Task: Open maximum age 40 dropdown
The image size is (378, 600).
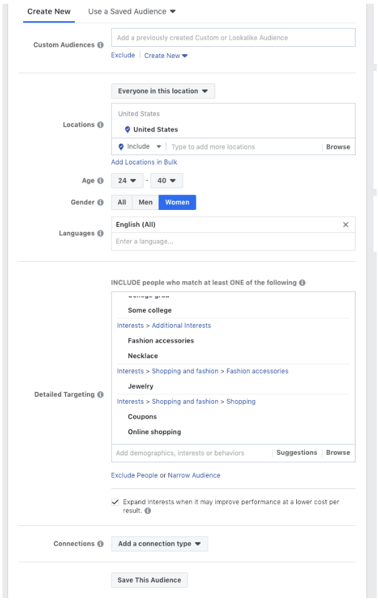Action: pos(166,181)
